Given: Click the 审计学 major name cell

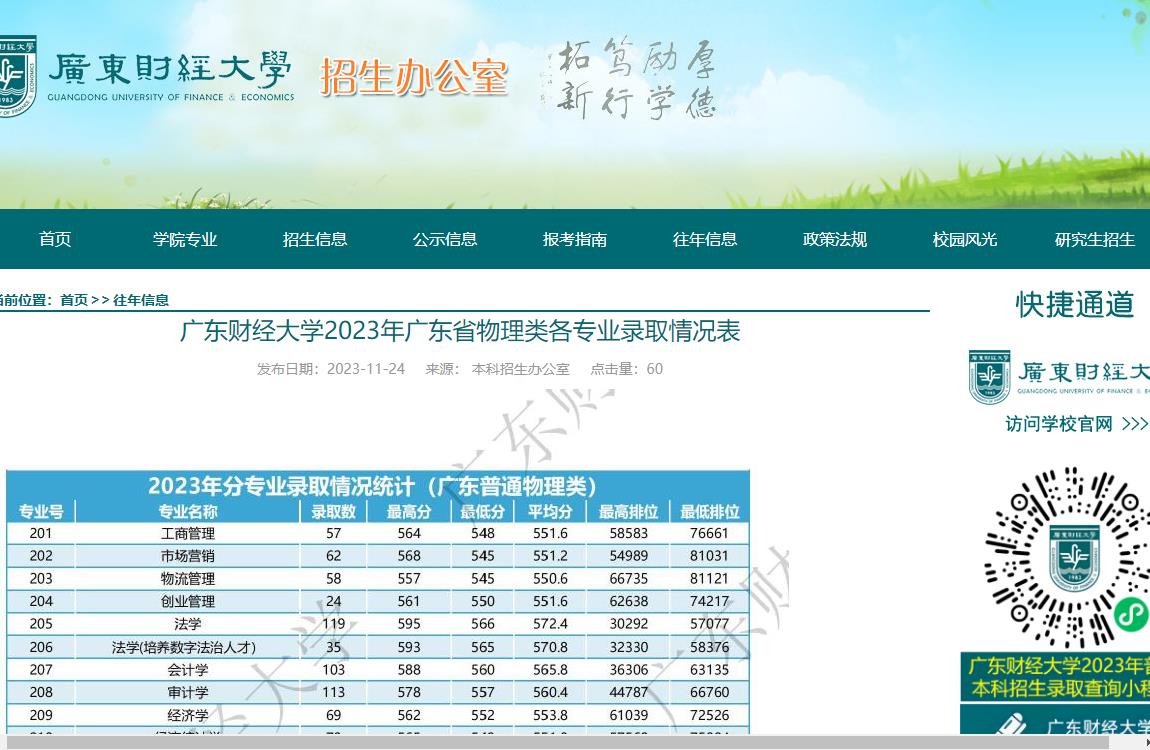Looking at the screenshot, I should pos(188,693).
